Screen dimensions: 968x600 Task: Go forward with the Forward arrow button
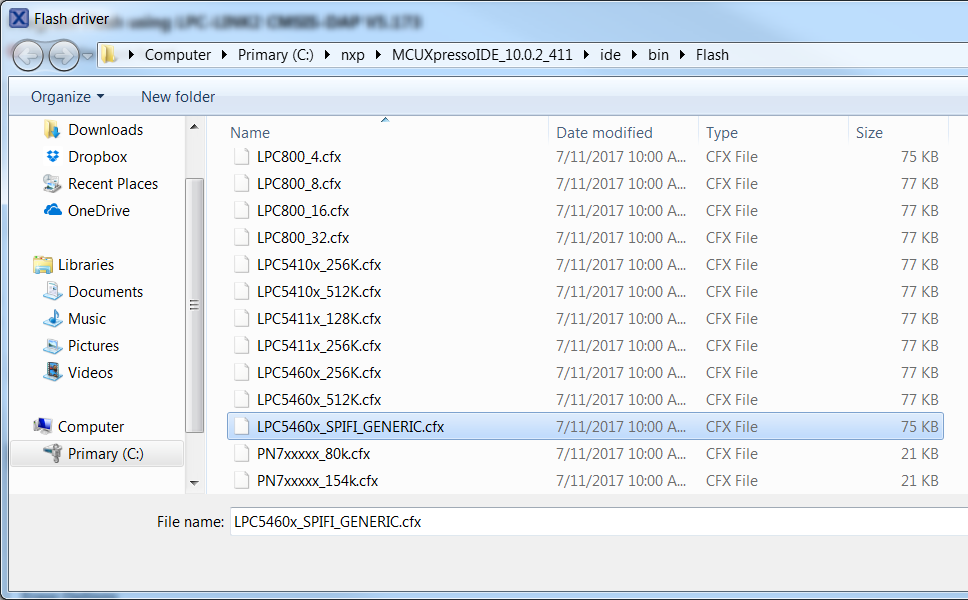click(x=64, y=56)
